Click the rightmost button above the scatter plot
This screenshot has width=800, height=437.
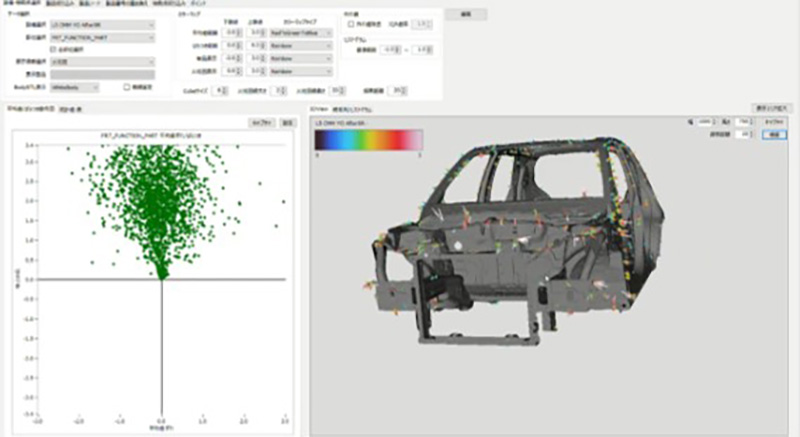coord(287,121)
